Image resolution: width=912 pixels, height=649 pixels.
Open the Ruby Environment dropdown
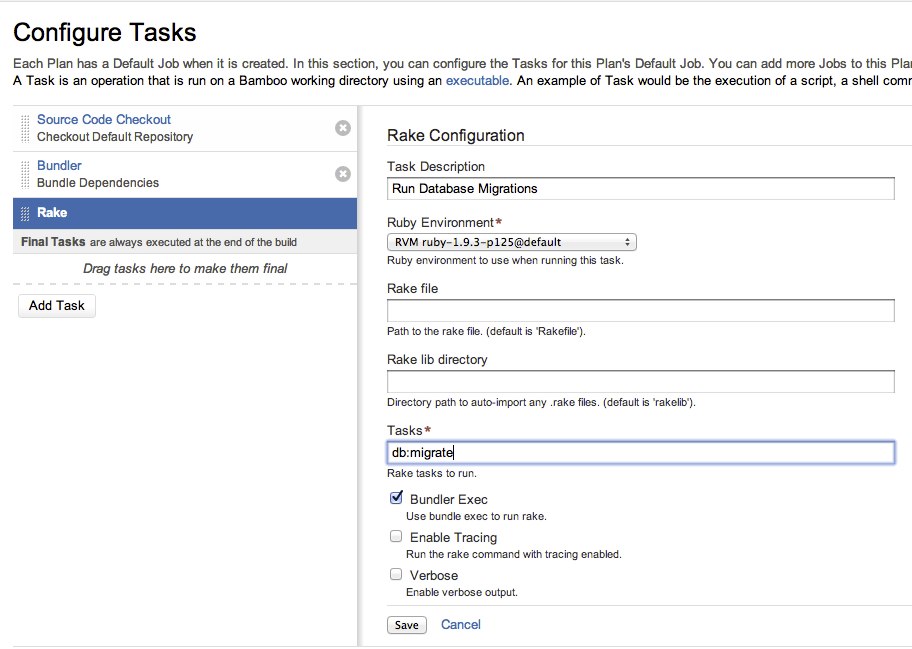click(x=512, y=242)
